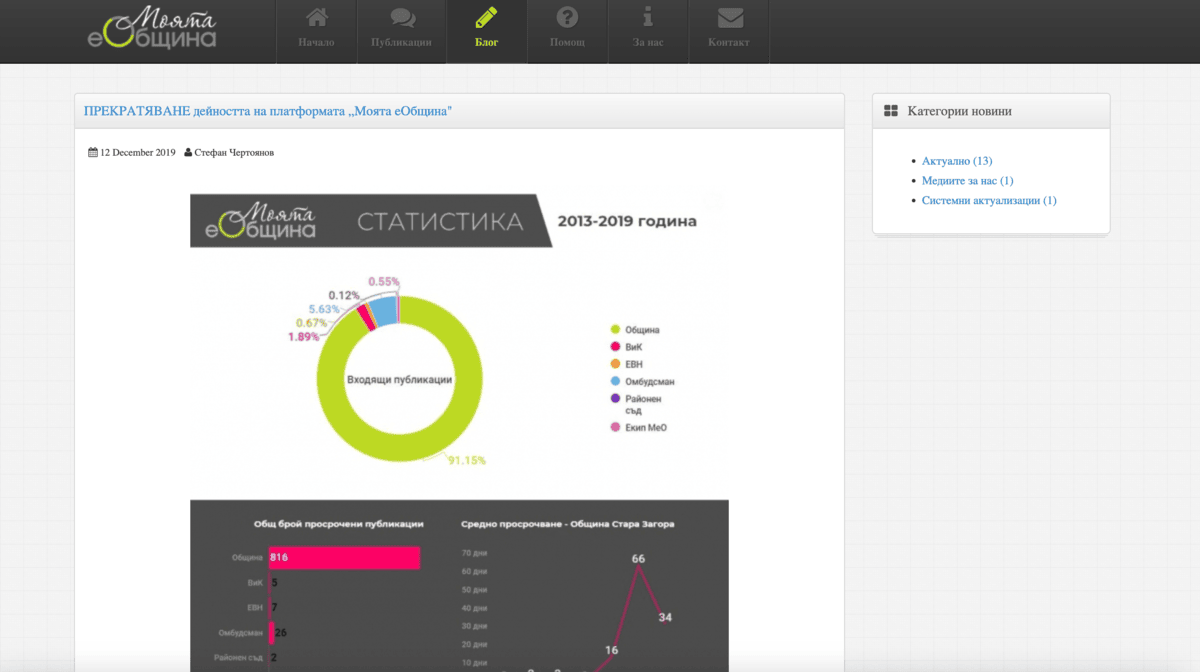Click the pencil icon above Блог
1200x672 pixels.
point(486,17)
